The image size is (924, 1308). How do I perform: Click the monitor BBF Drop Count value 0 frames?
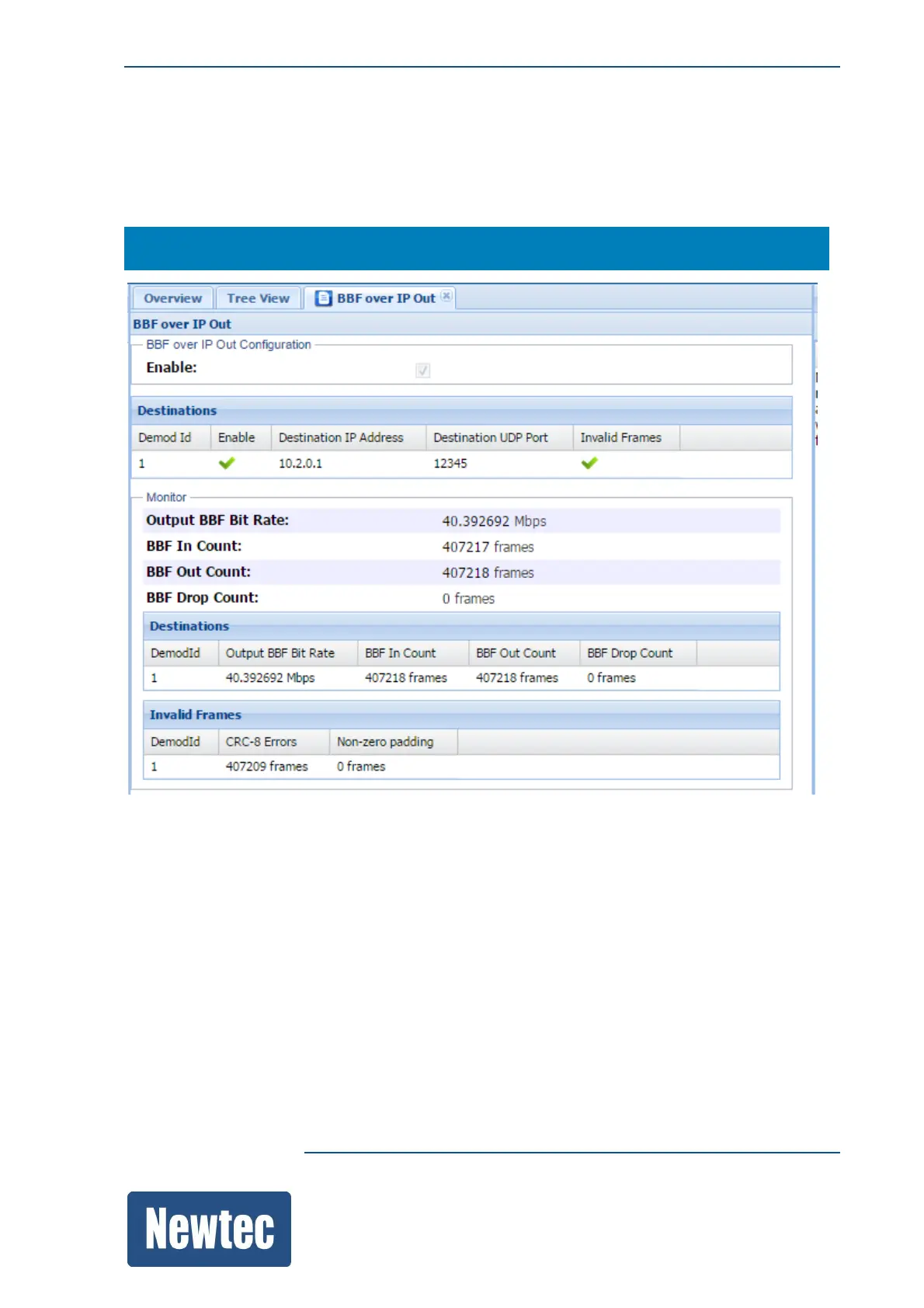tap(468, 599)
